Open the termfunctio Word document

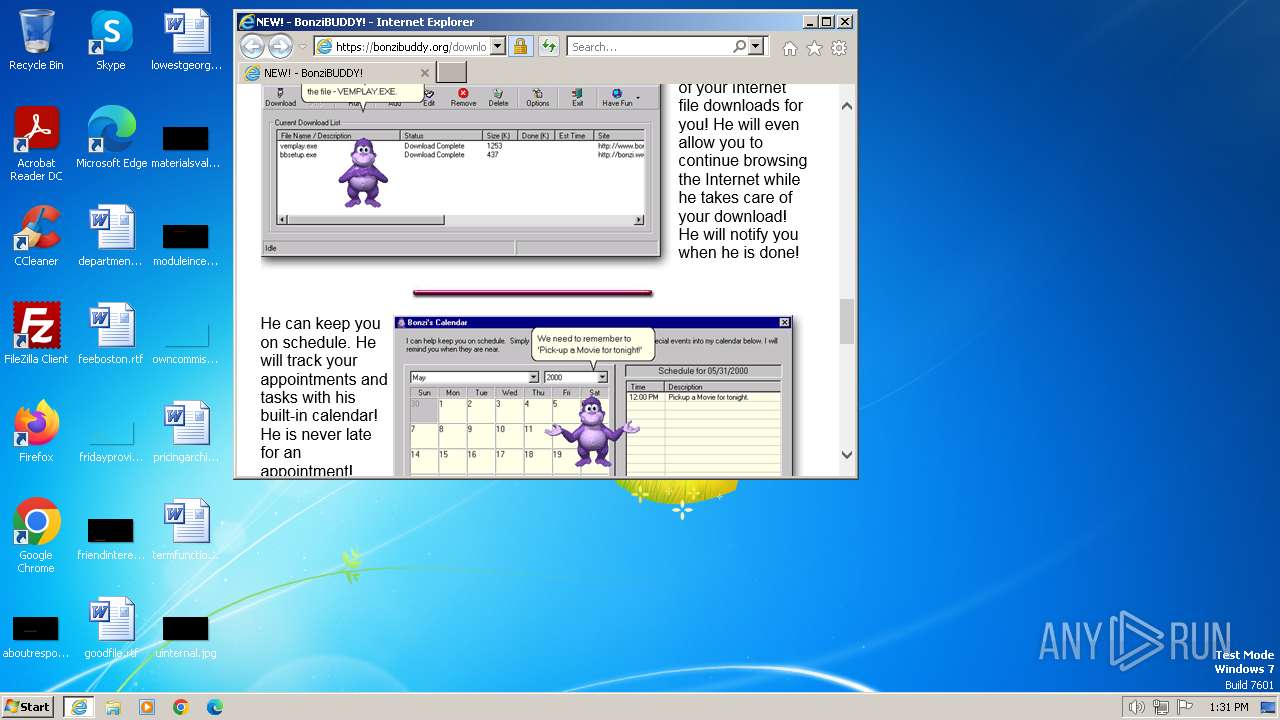tap(186, 529)
